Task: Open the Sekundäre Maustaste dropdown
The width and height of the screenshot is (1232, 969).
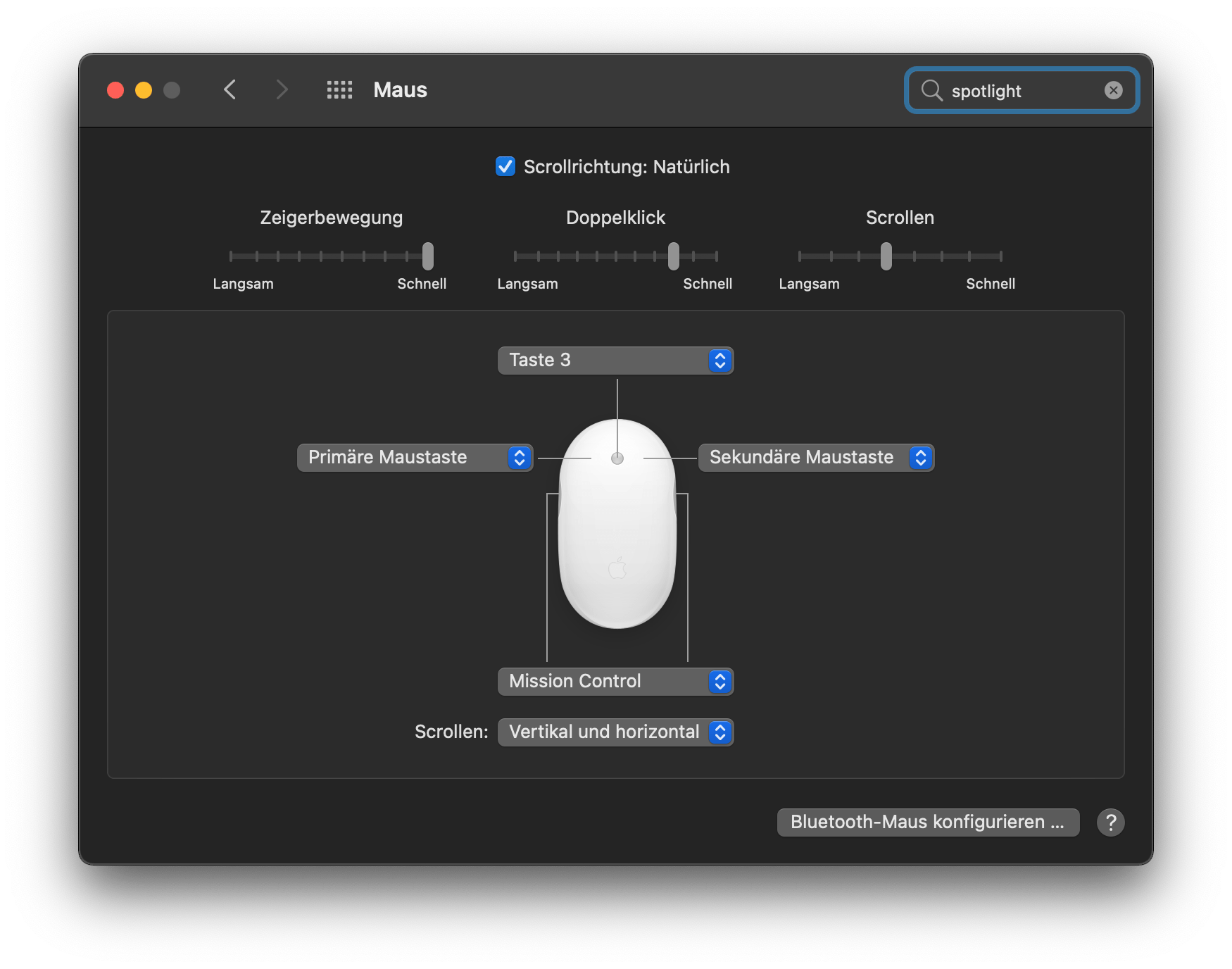Action: pos(816,457)
